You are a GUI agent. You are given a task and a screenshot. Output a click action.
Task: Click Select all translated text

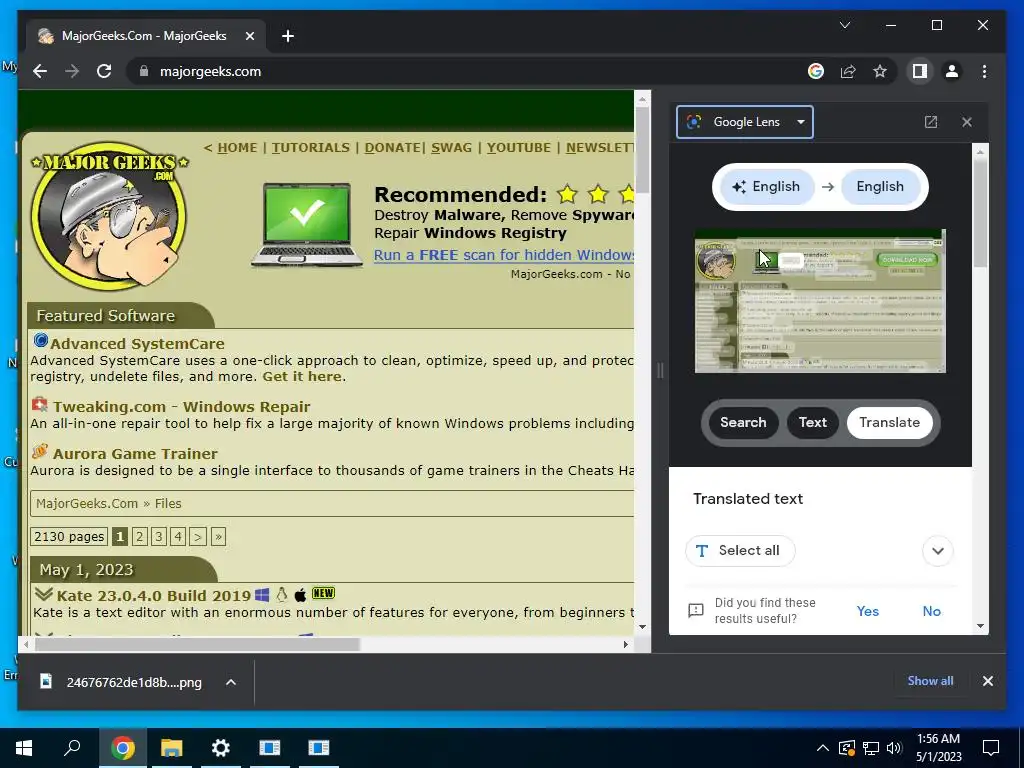pos(740,551)
